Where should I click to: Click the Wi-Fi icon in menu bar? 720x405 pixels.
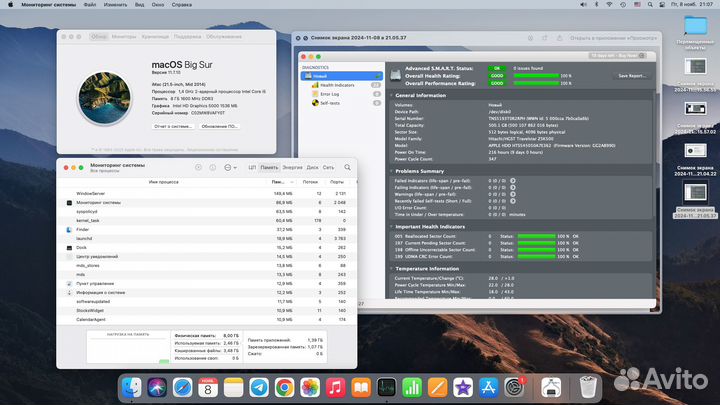(609, 5)
